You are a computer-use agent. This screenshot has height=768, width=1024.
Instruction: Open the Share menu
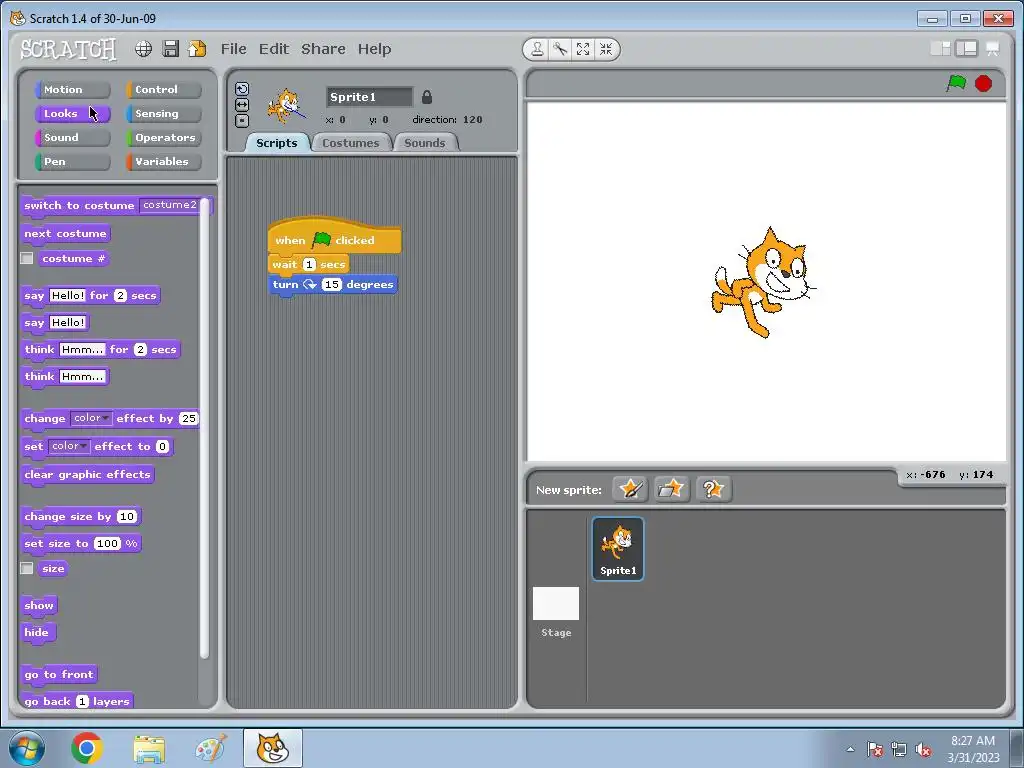(323, 49)
